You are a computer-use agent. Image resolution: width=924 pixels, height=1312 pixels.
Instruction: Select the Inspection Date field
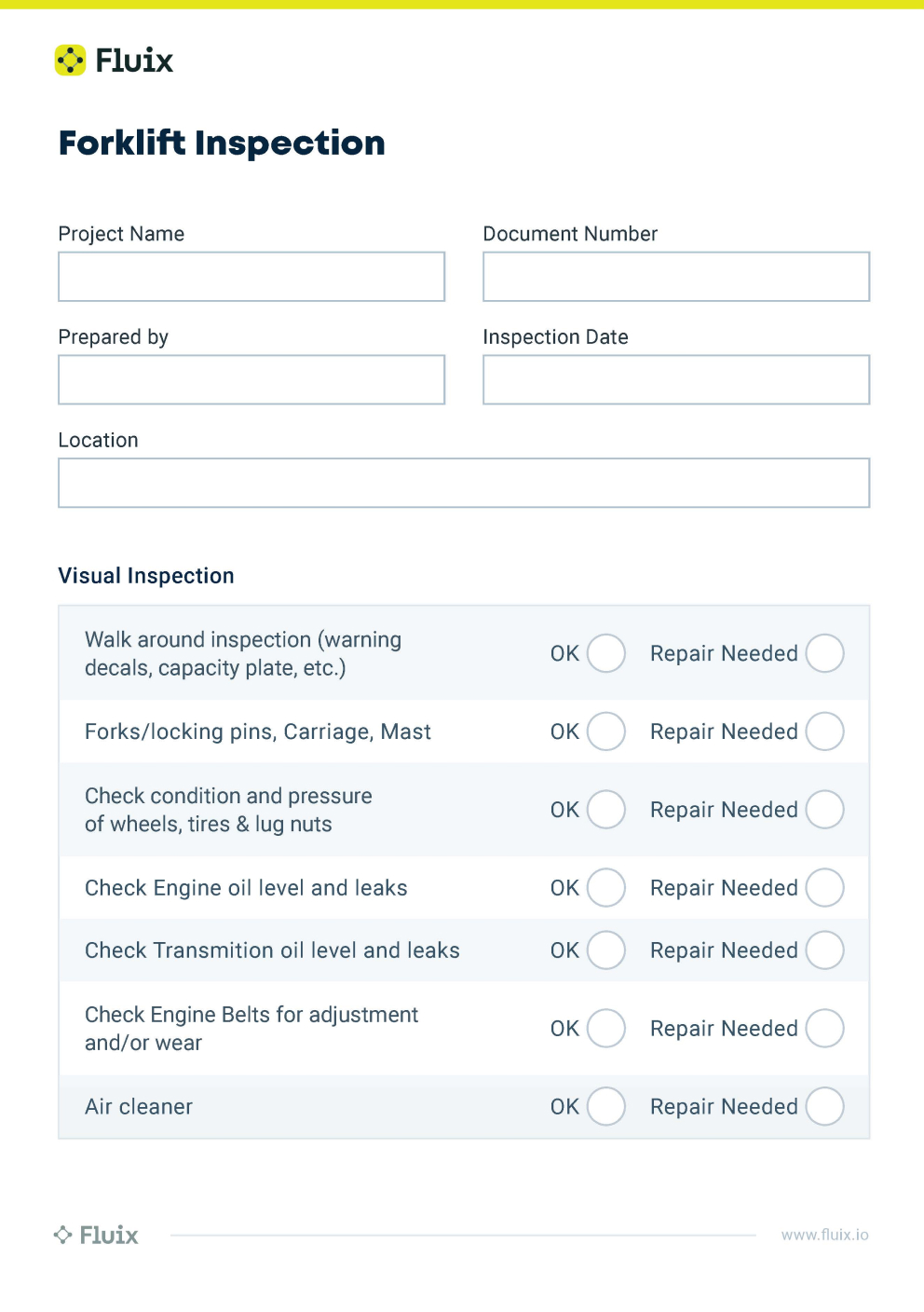676,380
